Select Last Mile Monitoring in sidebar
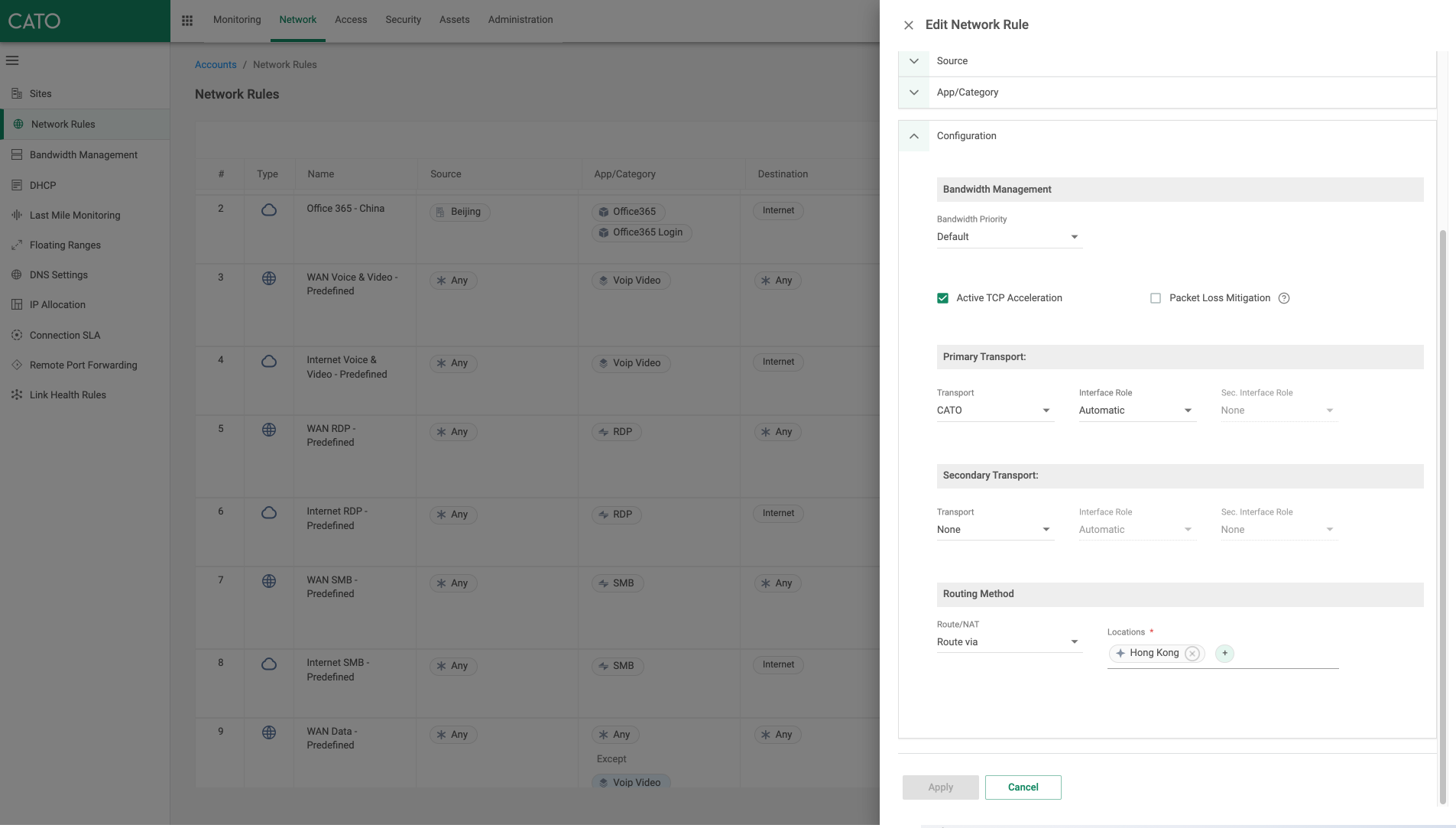 74,215
